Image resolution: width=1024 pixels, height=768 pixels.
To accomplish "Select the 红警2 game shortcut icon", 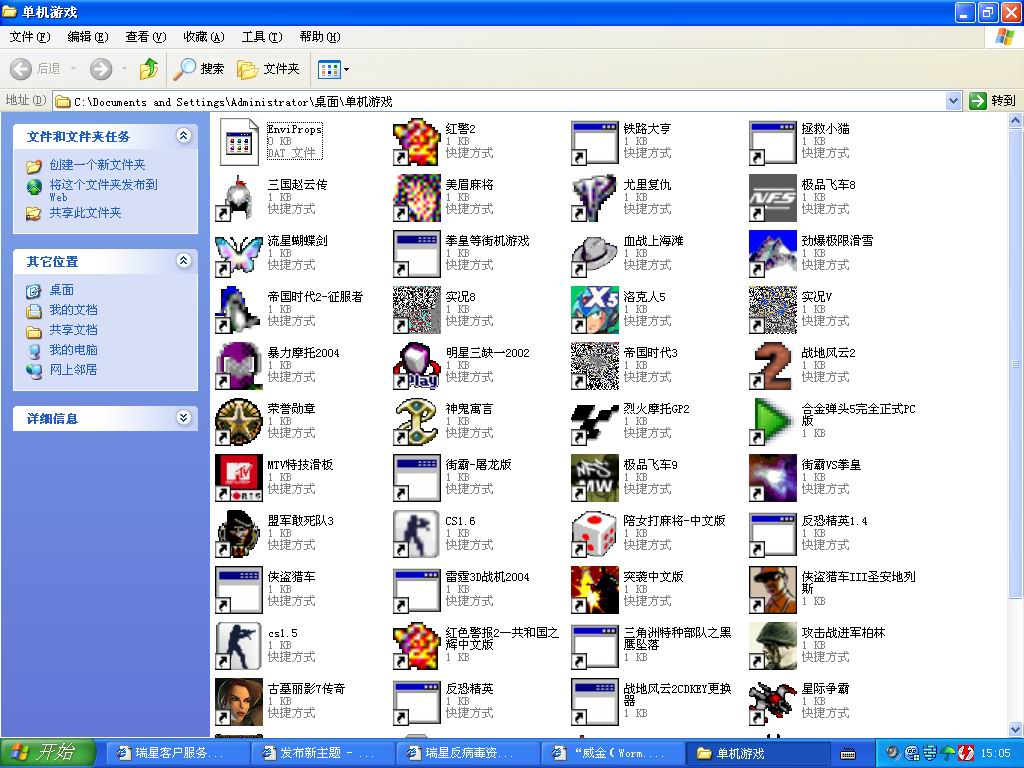I will 417,141.
